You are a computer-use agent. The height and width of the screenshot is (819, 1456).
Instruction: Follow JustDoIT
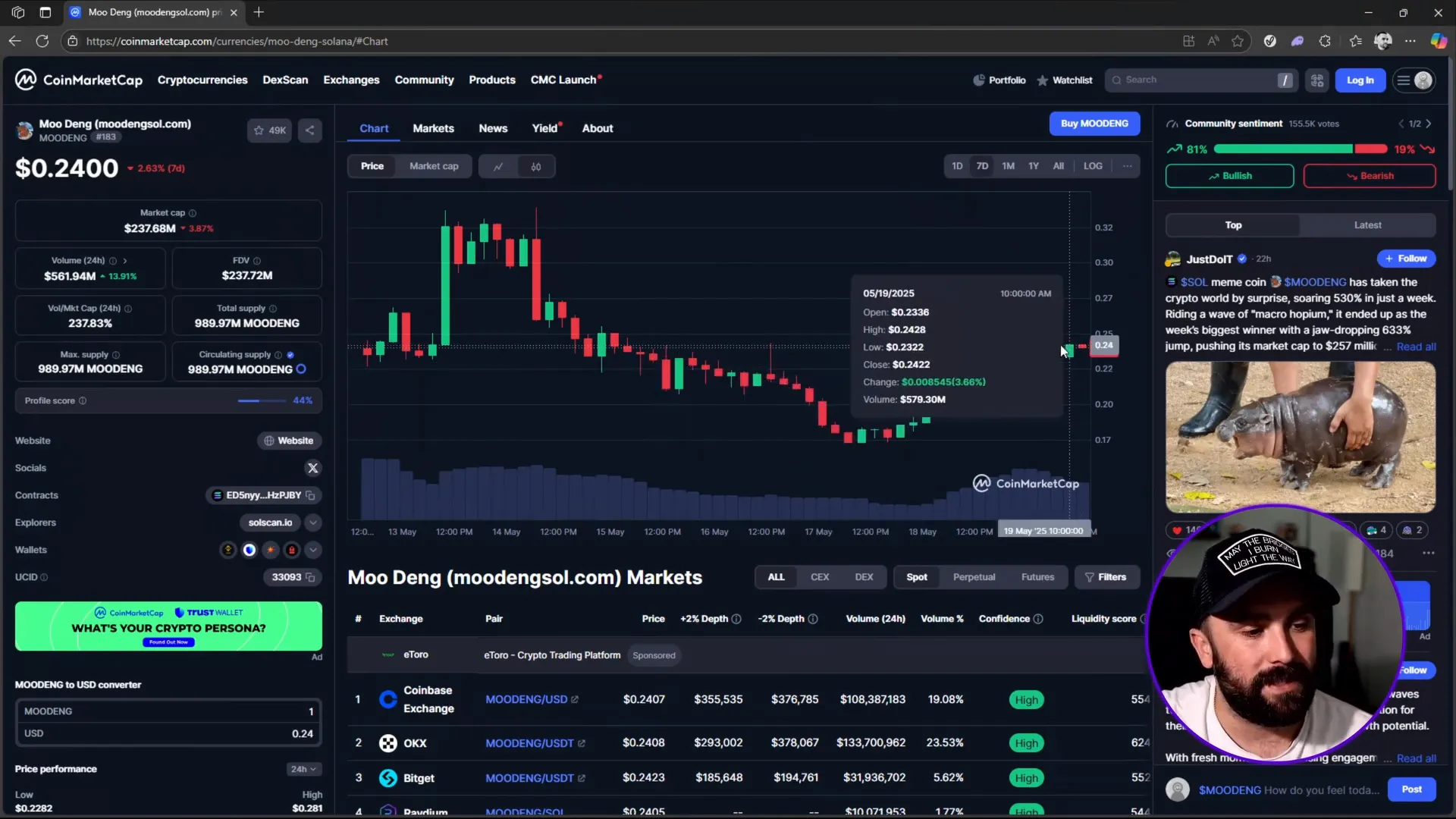pos(1406,259)
